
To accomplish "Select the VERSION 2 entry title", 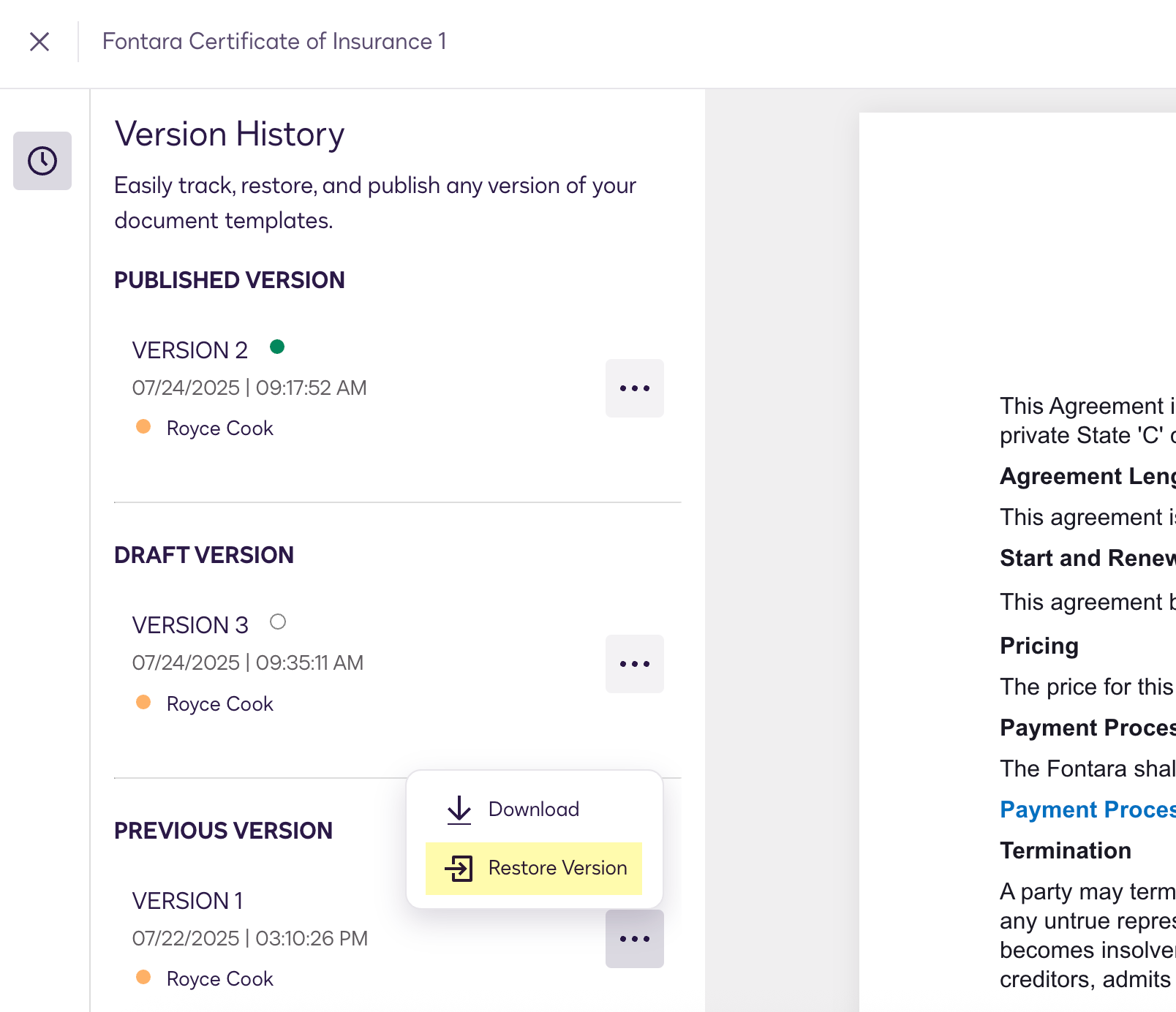I will [x=190, y=350].
